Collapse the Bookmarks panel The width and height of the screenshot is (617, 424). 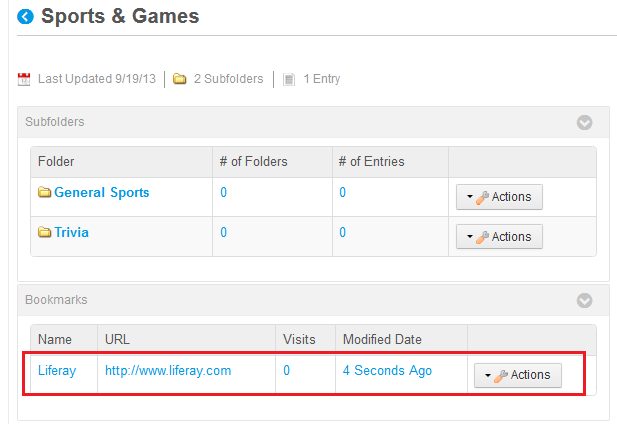[584, 300]
